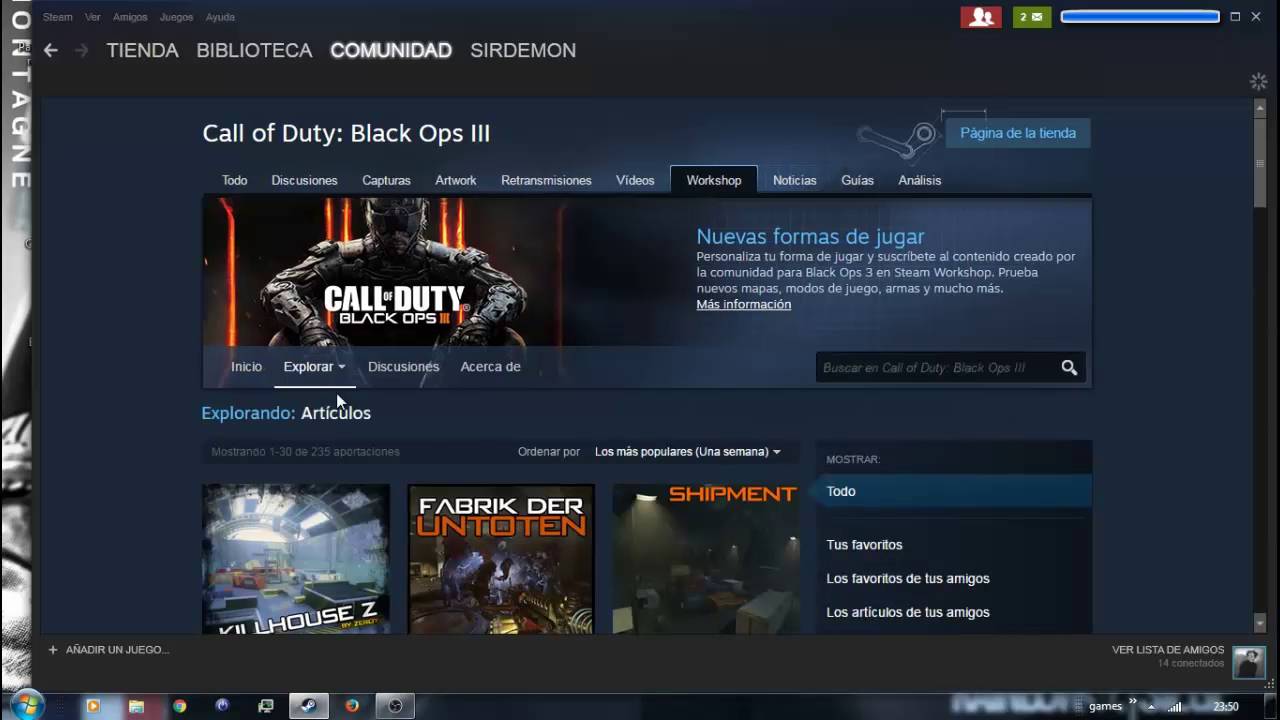Open the Fabrik der Untoten item
1280x720 pixels.
pos(501,559)
